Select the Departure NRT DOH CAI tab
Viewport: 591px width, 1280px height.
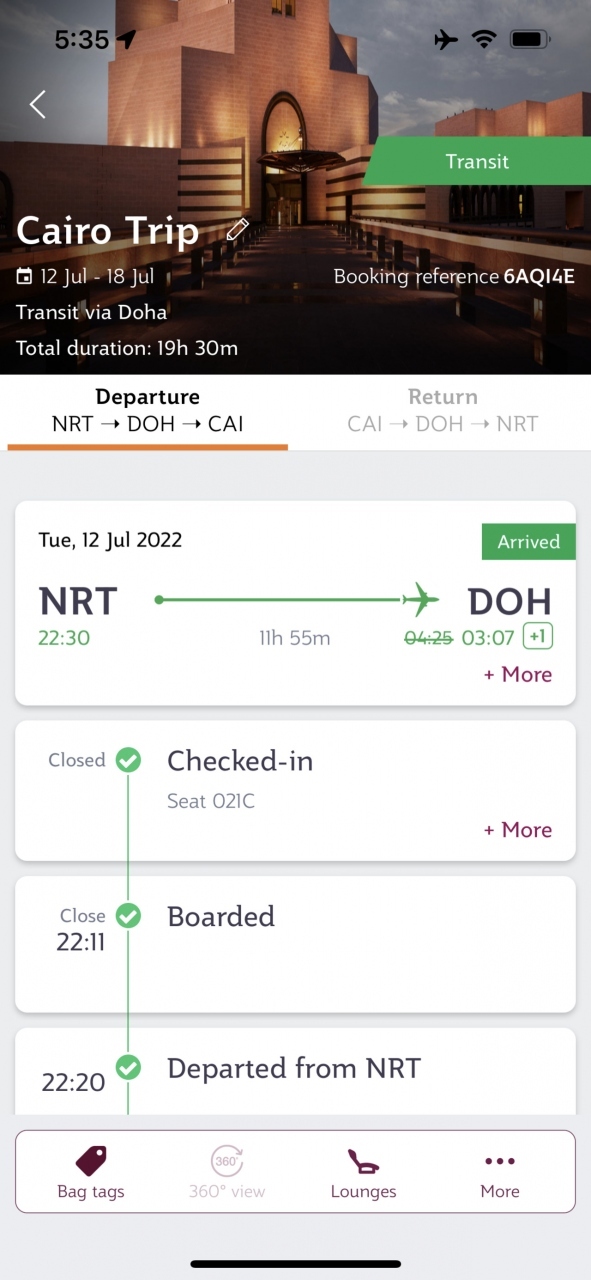[x=148, y=411]
